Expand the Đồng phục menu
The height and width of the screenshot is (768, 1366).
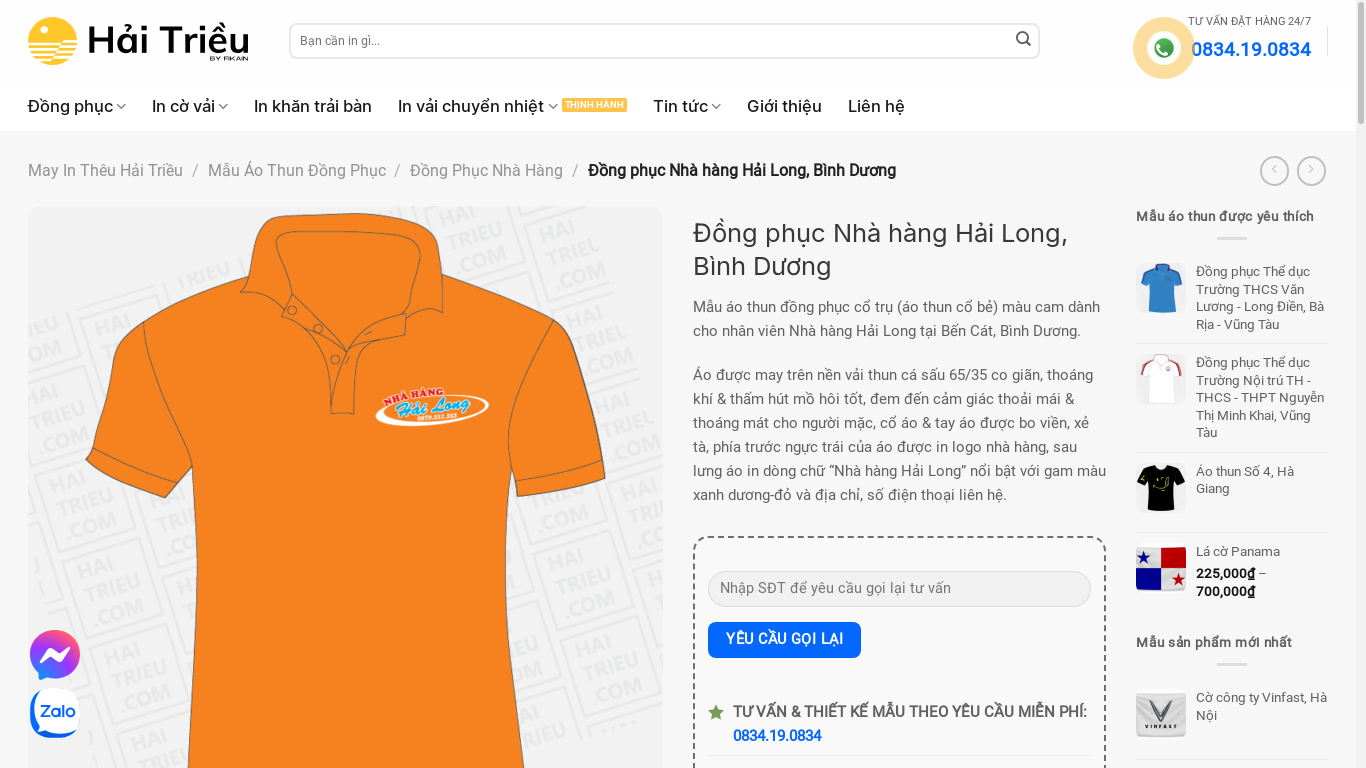point(77,106)
